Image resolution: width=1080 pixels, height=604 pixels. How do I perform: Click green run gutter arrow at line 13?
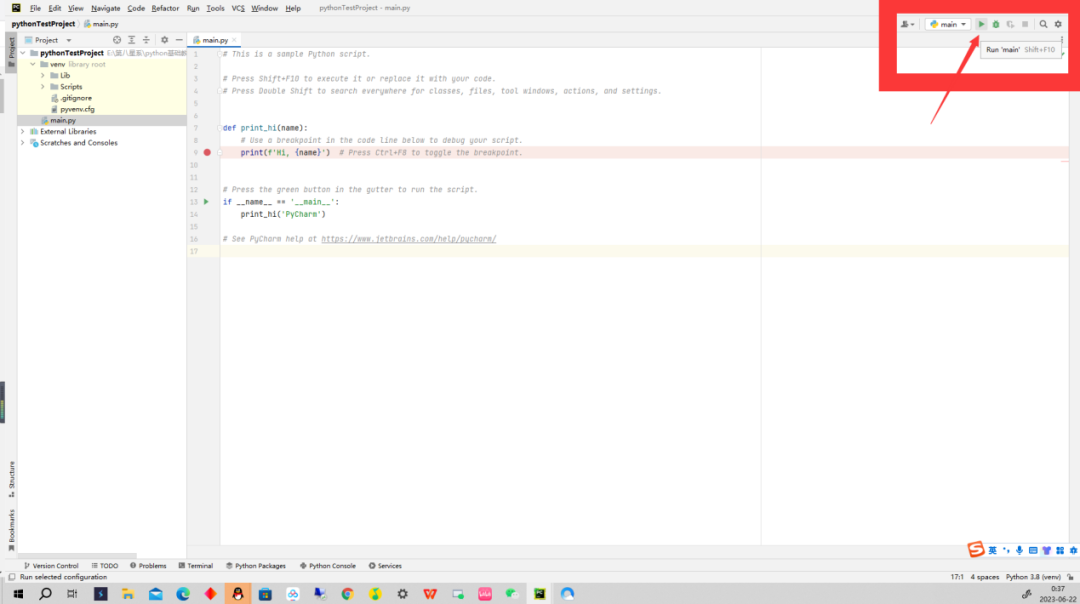206,202
